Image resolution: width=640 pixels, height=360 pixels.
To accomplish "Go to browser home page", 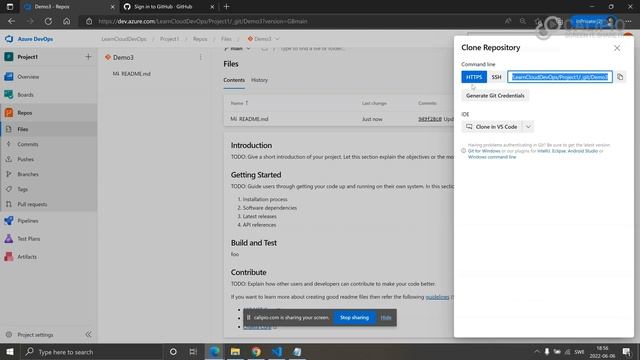I will (67, 21).
